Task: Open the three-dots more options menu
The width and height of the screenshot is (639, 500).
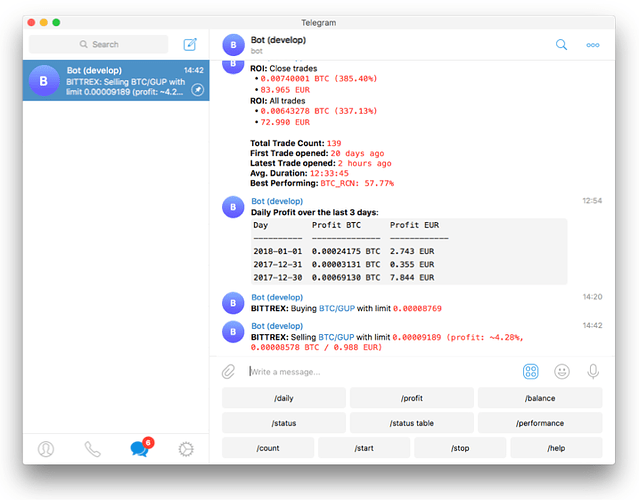Action: 593,44
